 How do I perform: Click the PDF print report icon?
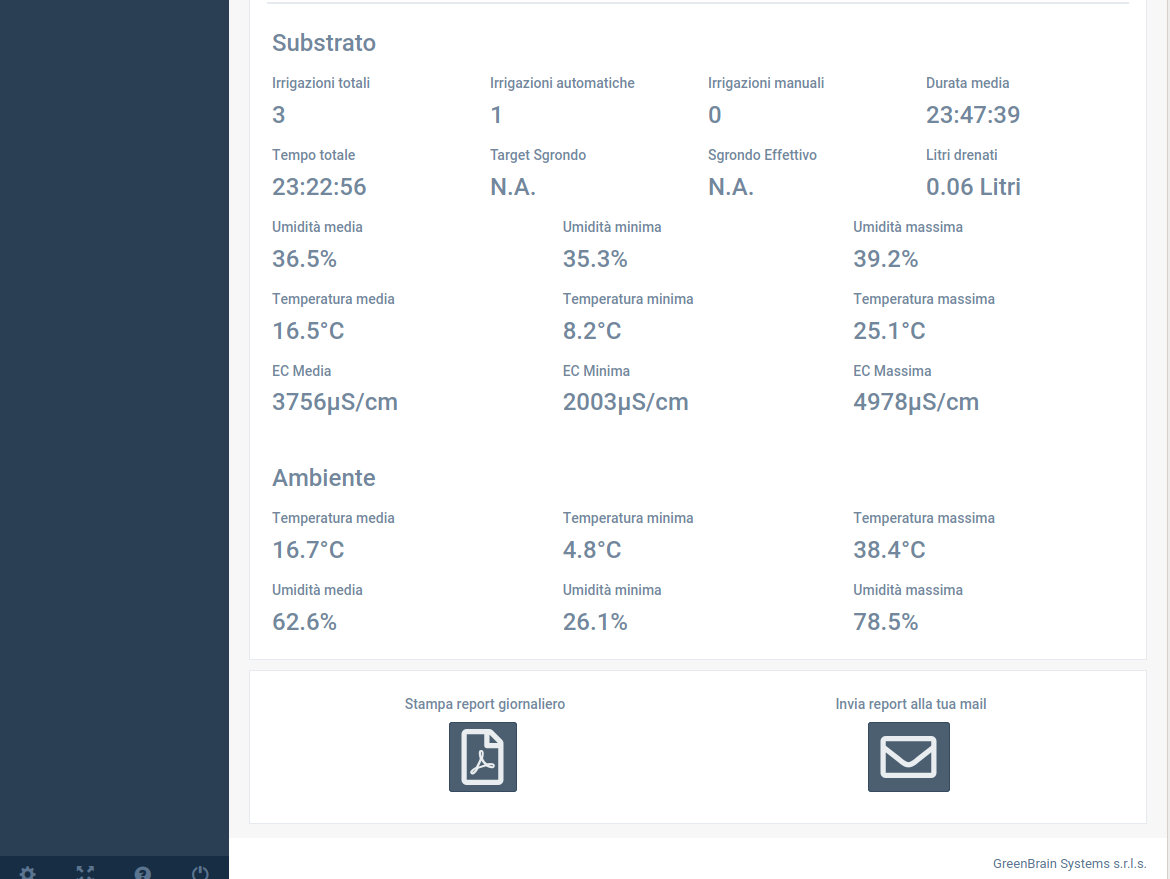(483, 757)
